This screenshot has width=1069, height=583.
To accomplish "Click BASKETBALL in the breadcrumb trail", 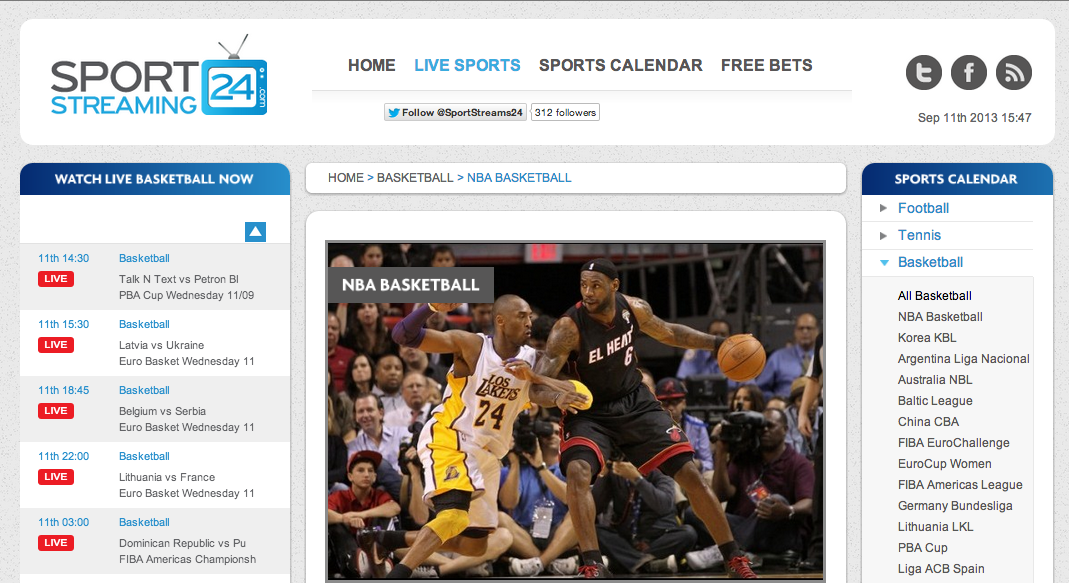I will tap(415, 178).
